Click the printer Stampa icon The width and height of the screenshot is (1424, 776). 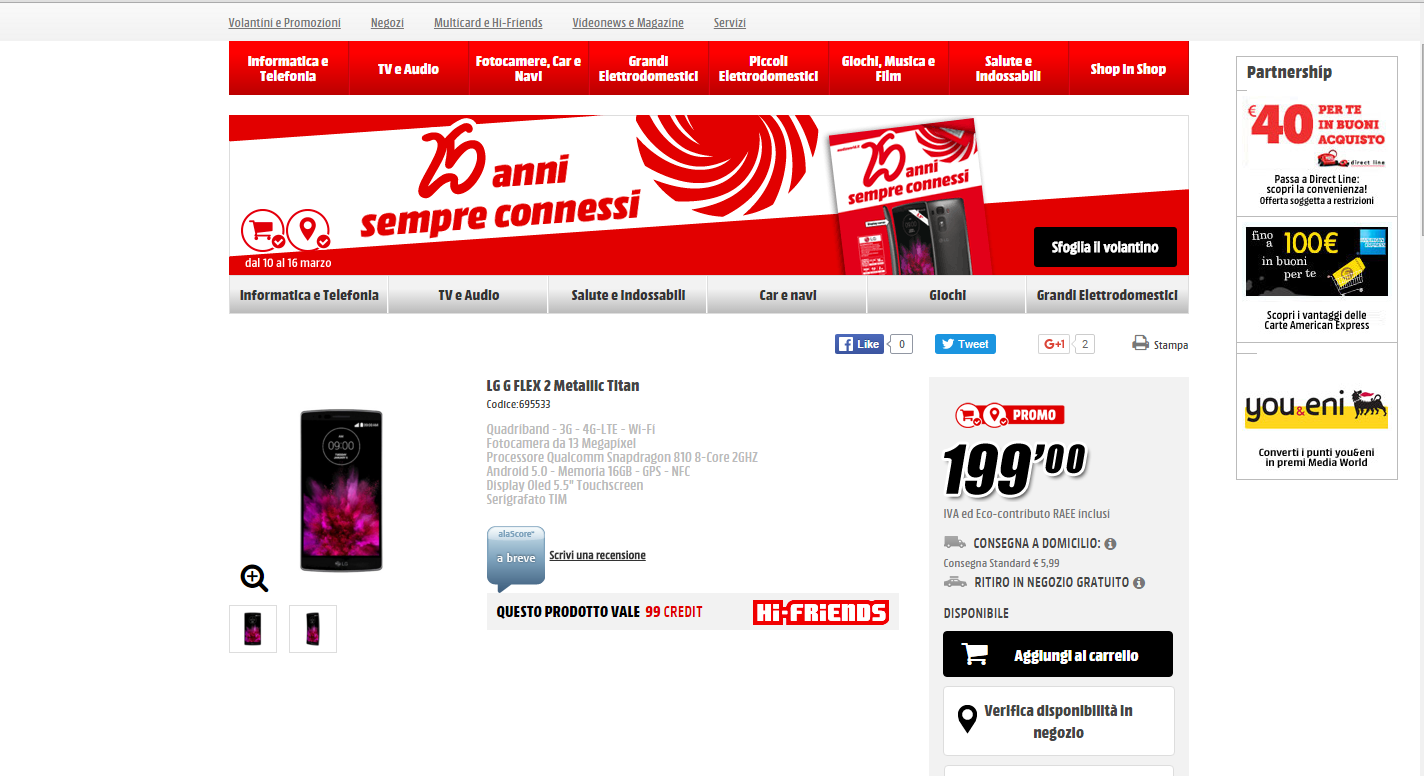(1140, 343)
